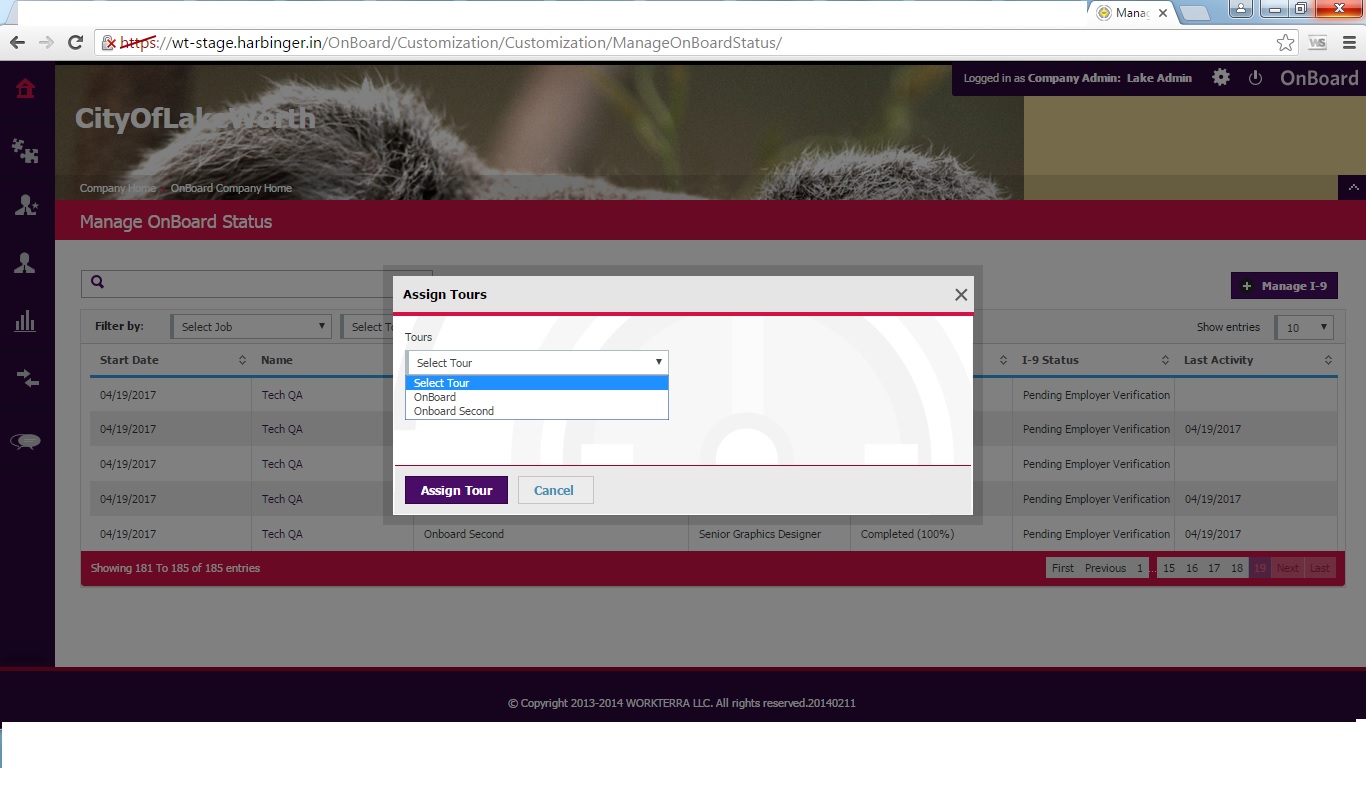Open the single user sidebar icon
Image resolution: width=1366 pixels, height=812 pixels.
click(25, 263)
